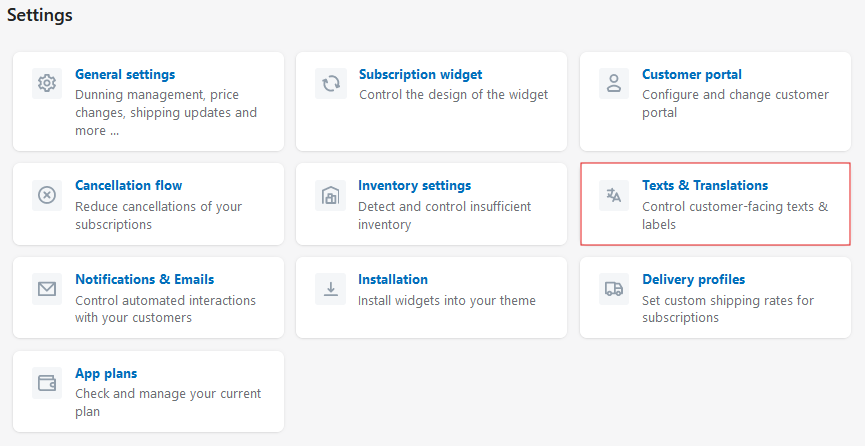Screen dimensions: 865x446
Task: Click the Delivery profiles truck icon
Action: 614,289
